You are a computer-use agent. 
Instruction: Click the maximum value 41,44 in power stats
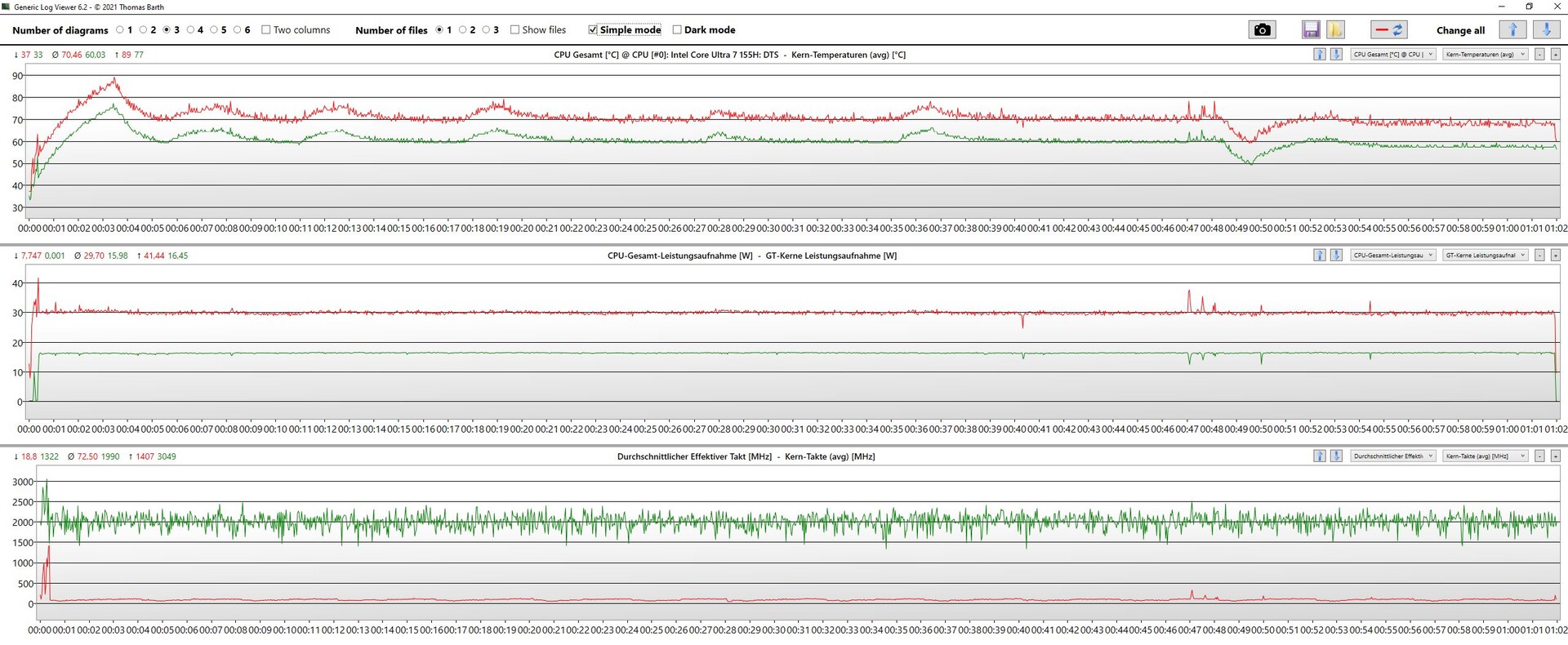point(154,256)
